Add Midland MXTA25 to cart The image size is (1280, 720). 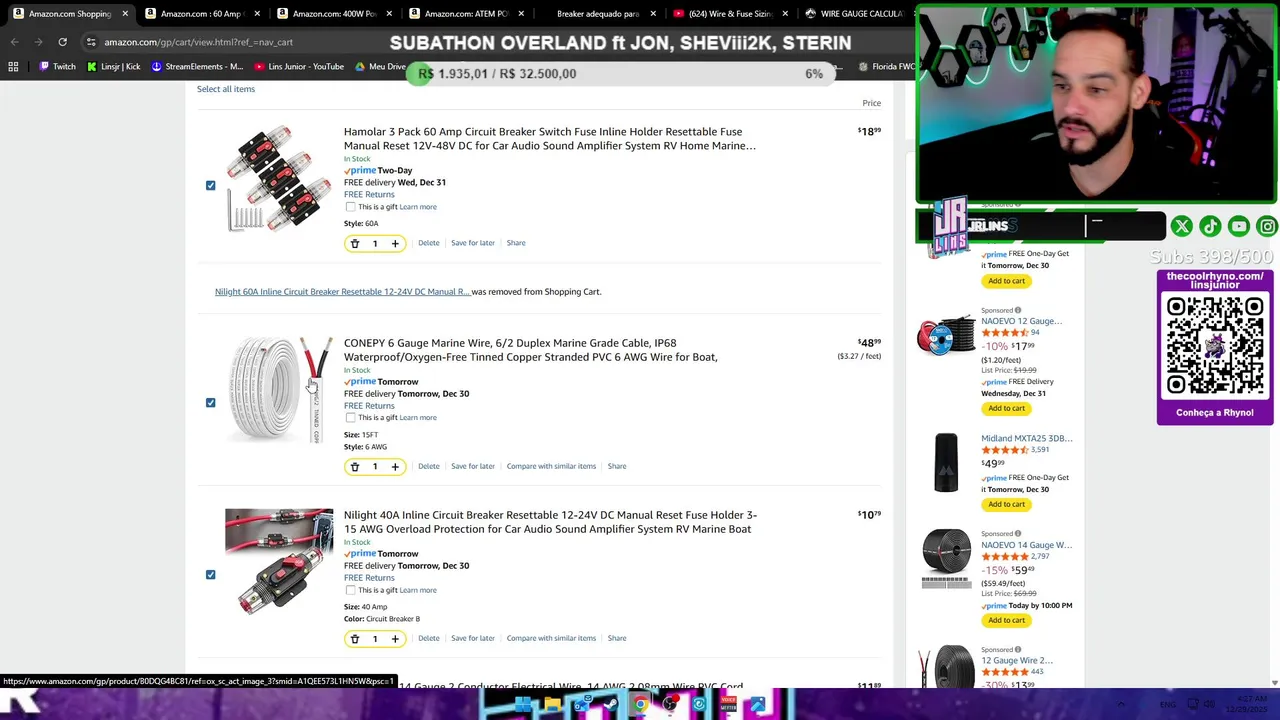click(1007, 504)
